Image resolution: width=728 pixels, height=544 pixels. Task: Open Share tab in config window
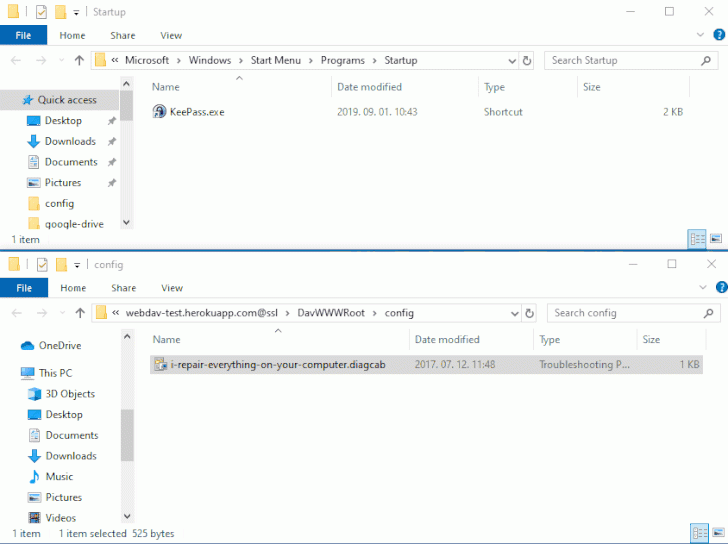pos(124,288)
